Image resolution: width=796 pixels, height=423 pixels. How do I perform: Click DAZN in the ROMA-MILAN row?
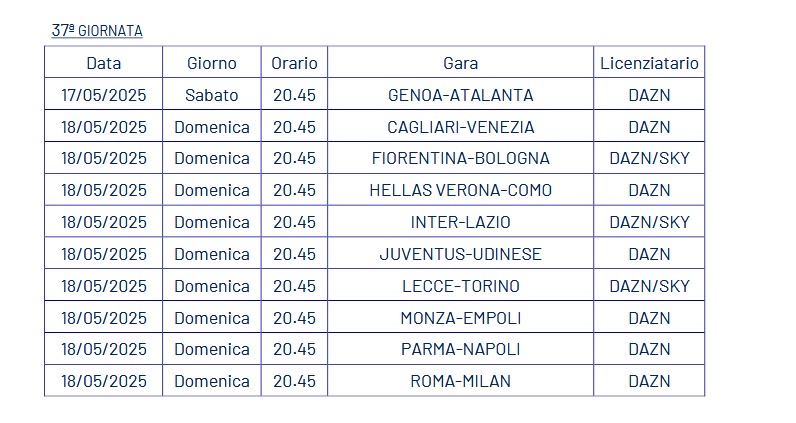pyautogui.click(x=649, y=381)
